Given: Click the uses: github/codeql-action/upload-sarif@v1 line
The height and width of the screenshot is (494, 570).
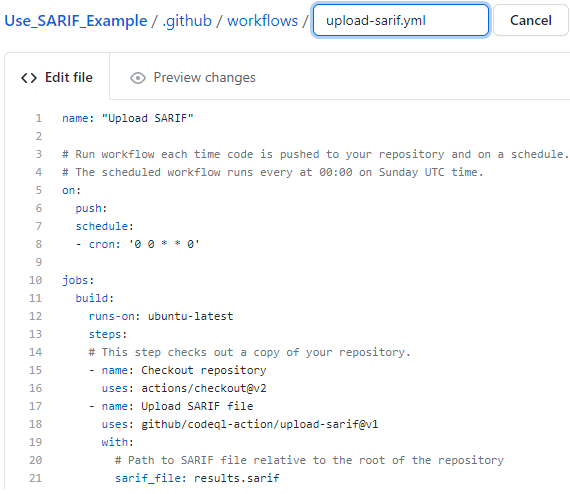Looking at the screenshot, I should point(240,424).
